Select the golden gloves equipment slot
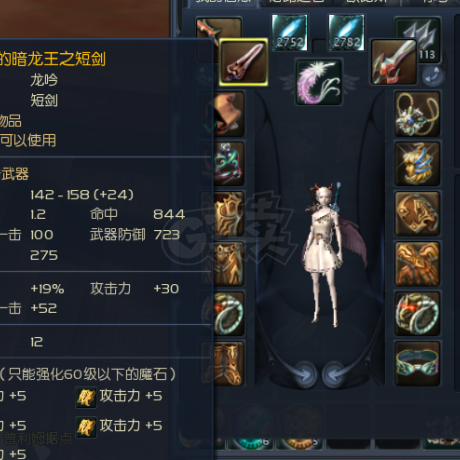Viewport: 460px width, 460px height. (x=417, y=264)
